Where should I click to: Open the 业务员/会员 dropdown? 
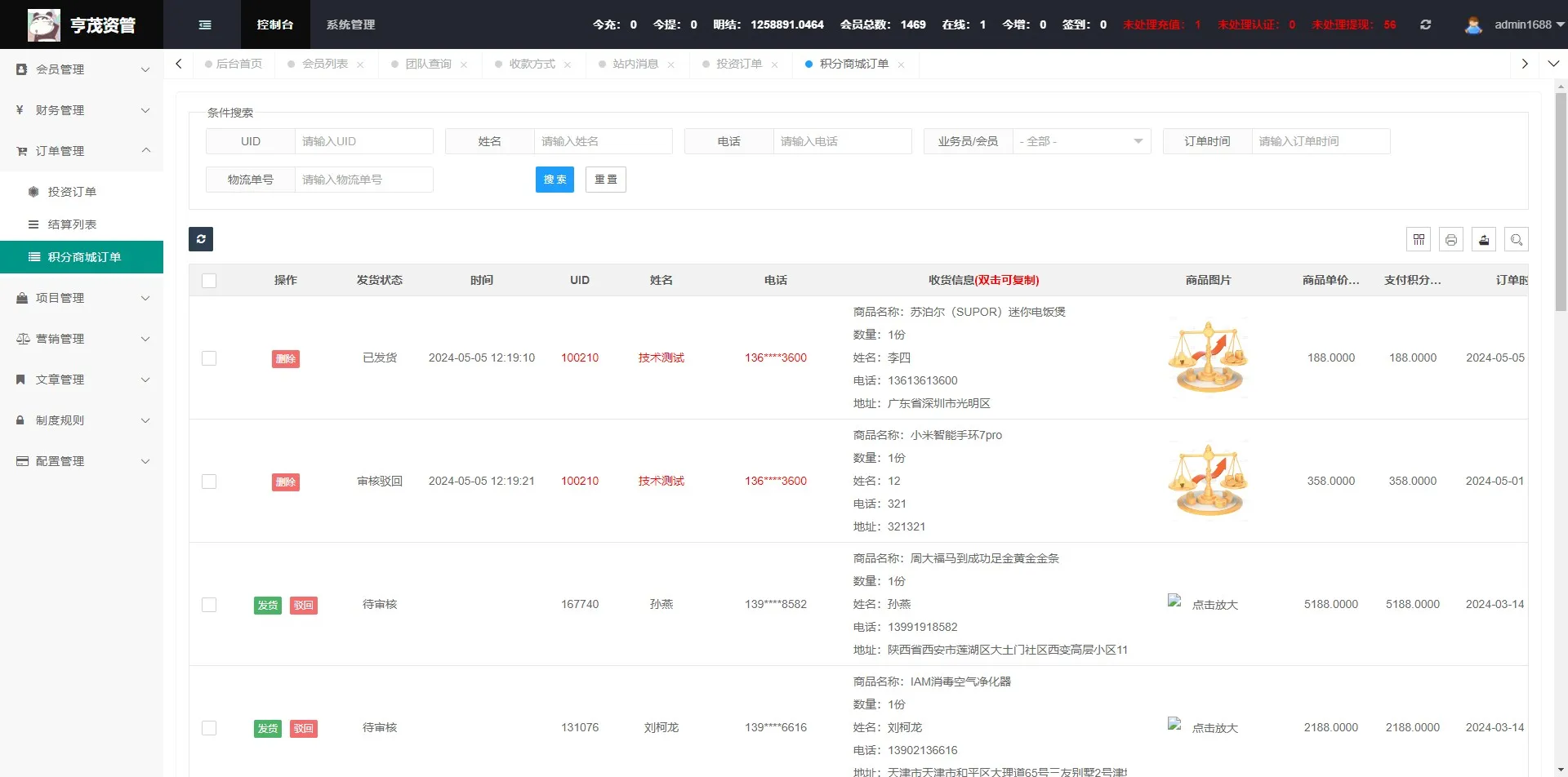point(1080,141)
